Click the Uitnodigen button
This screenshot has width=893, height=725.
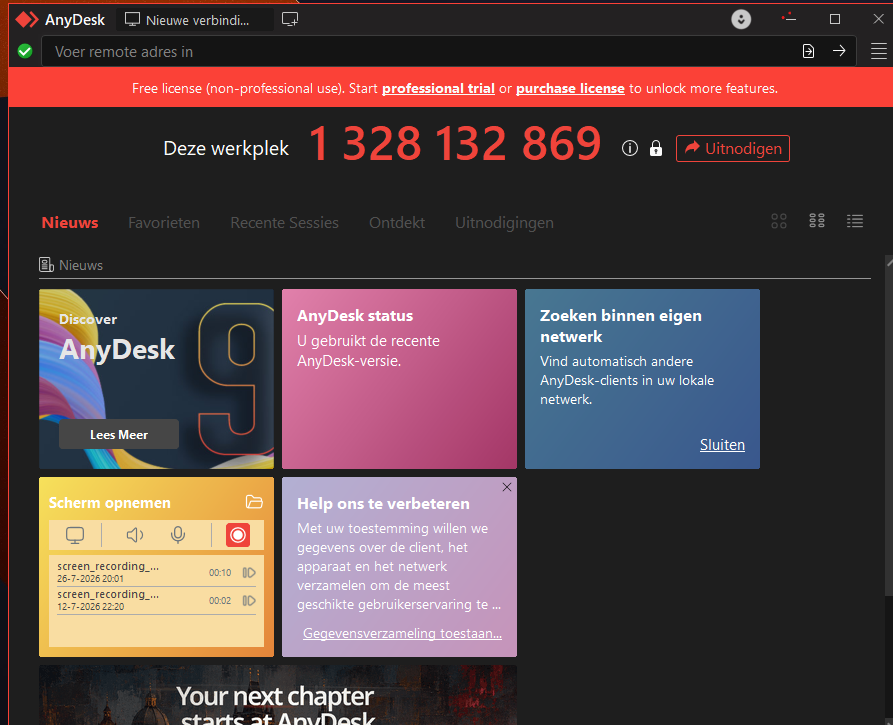click(x=732, y=149)
